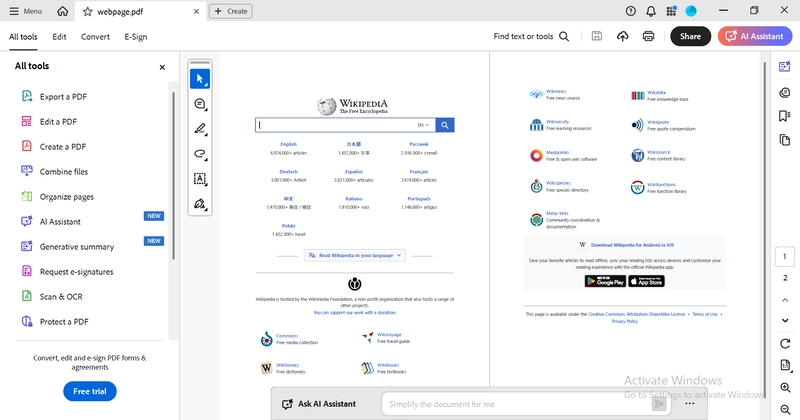Select the text box tool
The width and height of the screenshot is (800, 420).
click(x=200, y=179)
